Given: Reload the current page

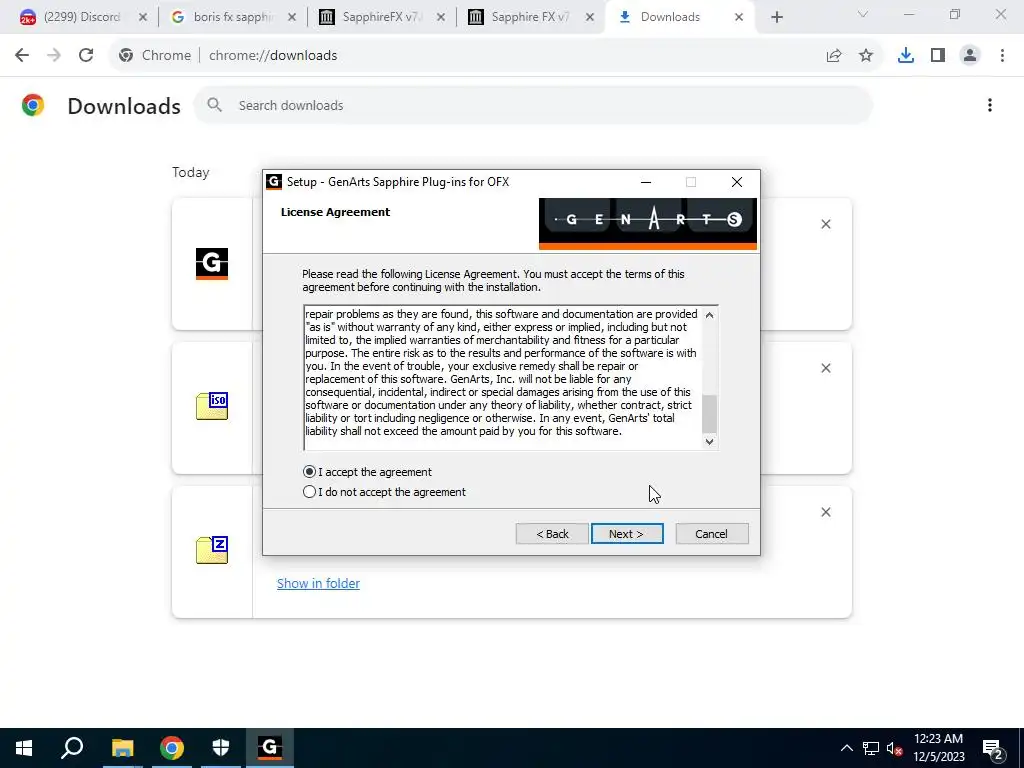Looking at the screenshot, I should [86, 56].
